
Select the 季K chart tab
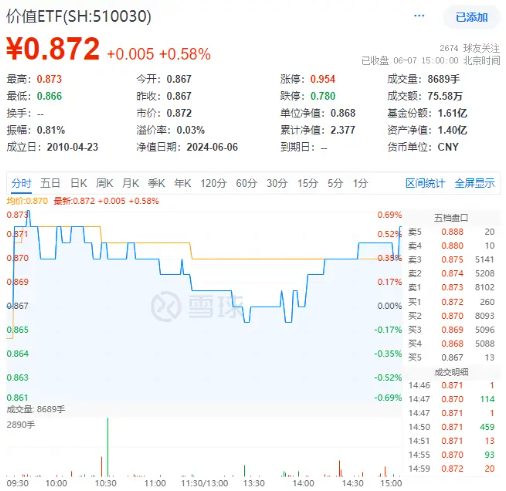(157, 183)
